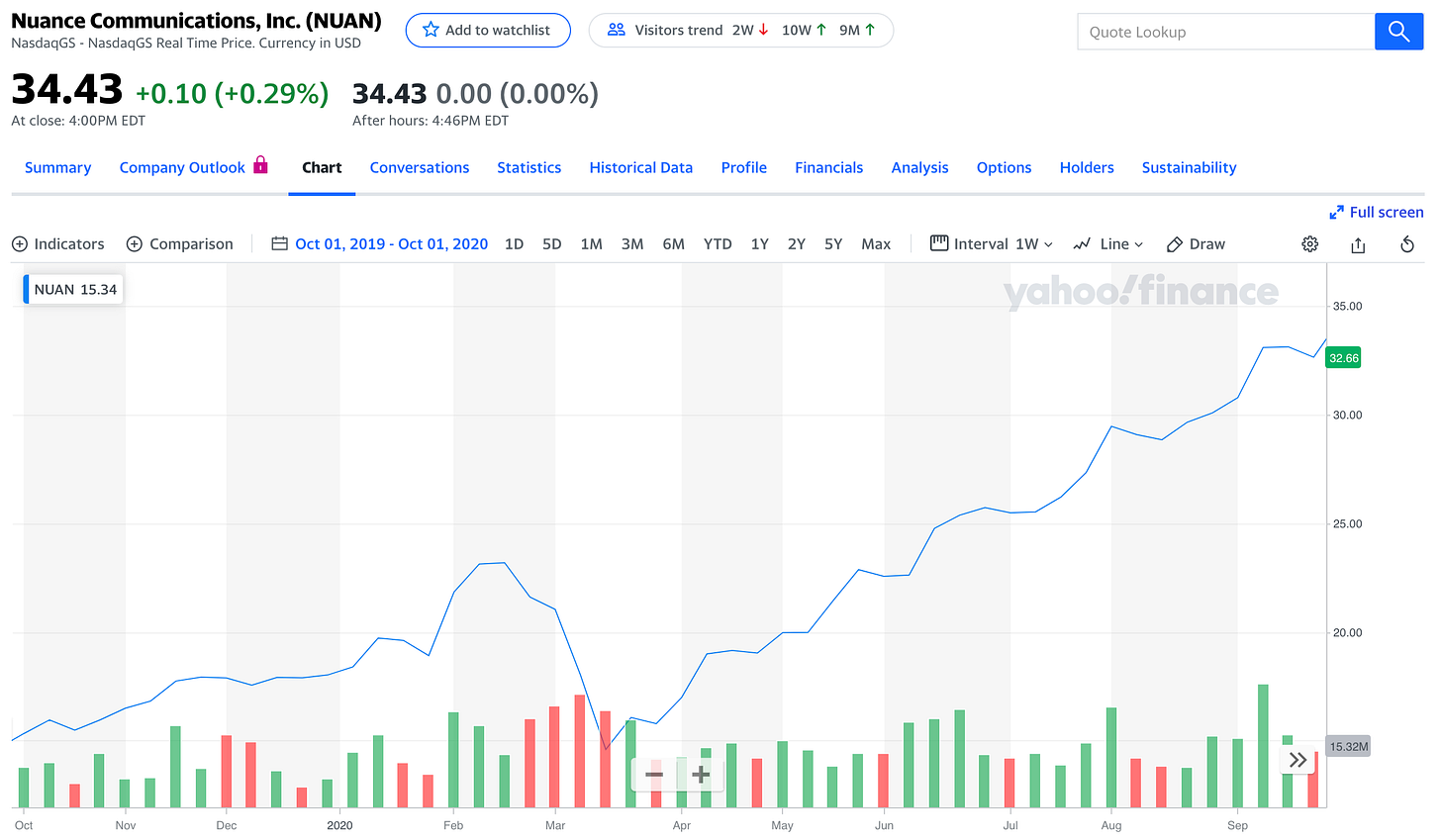Open the Line chart type dropdown
This screenshot has width=1441, height=840.
[1108, 244]
